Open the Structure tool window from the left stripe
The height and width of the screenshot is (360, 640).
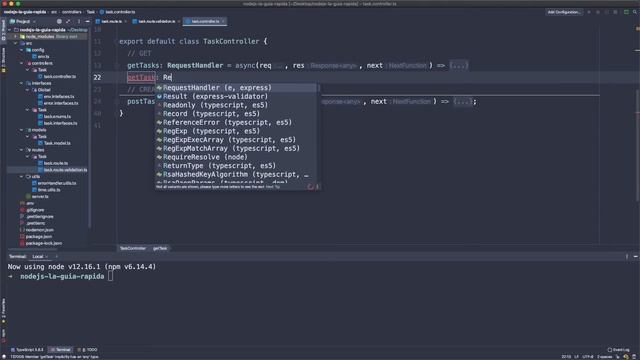(x=3, y=60)
